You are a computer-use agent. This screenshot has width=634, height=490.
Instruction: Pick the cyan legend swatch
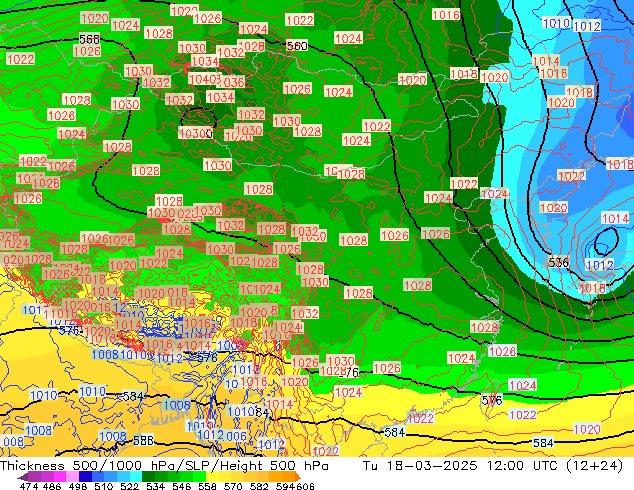click(x=136, y=476)
